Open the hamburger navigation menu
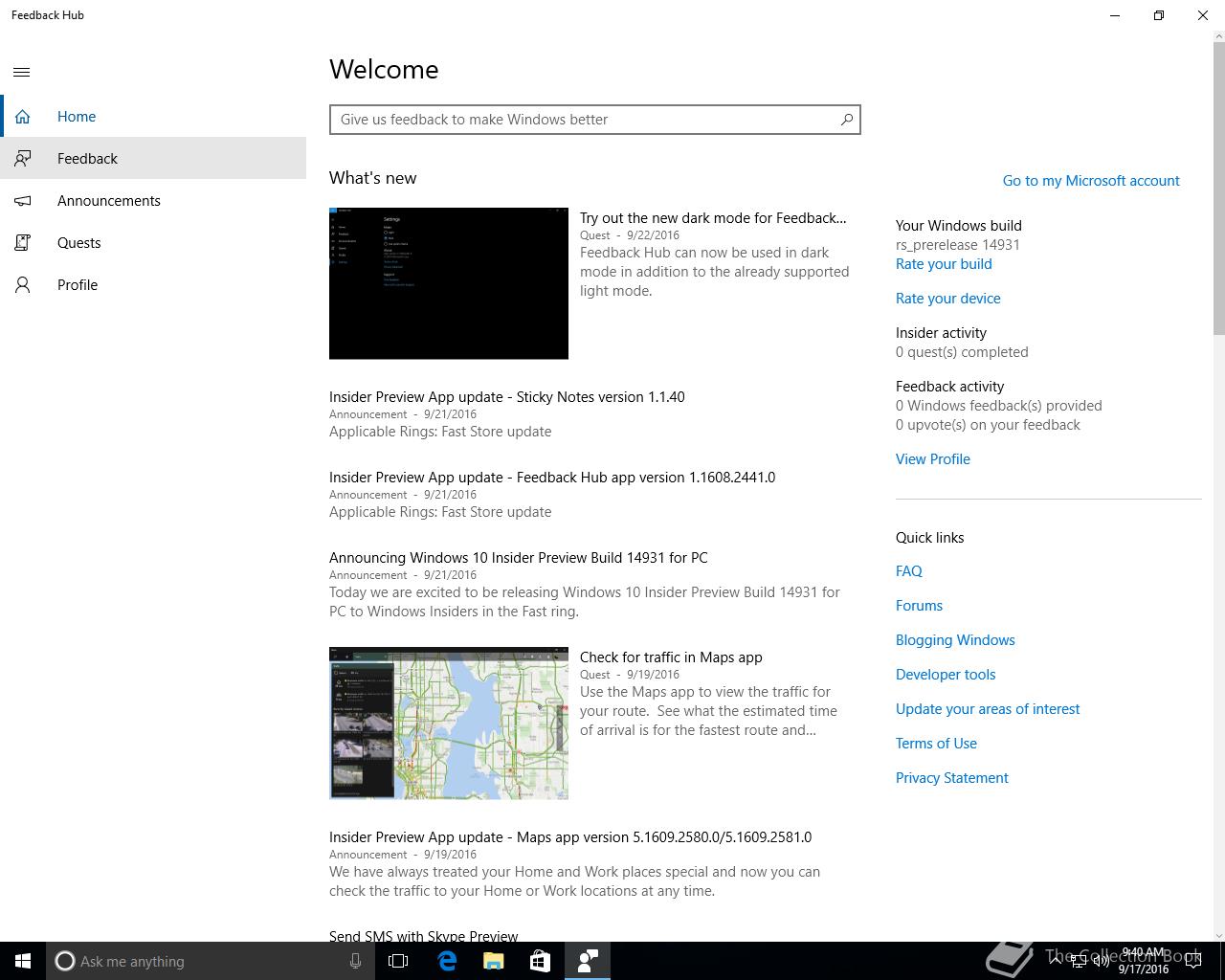 (x=22, y=72)
